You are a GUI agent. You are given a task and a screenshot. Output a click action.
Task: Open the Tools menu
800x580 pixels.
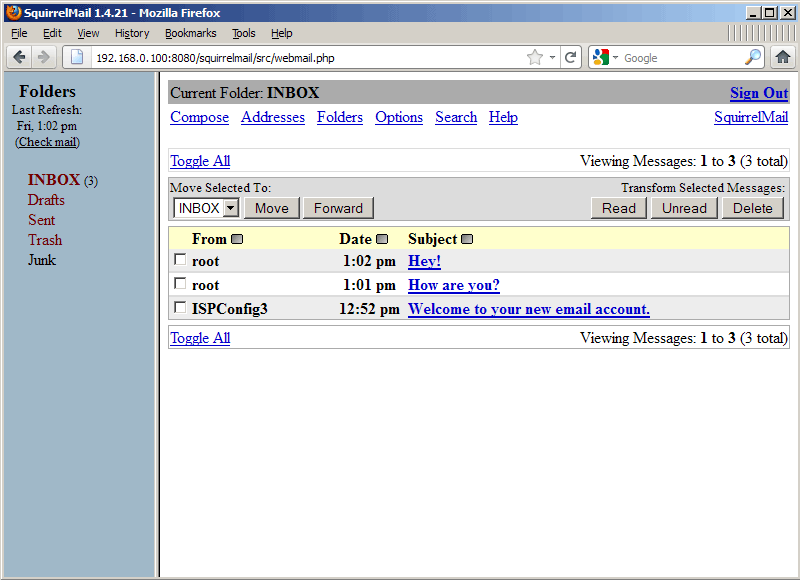(x=244, y=33)
